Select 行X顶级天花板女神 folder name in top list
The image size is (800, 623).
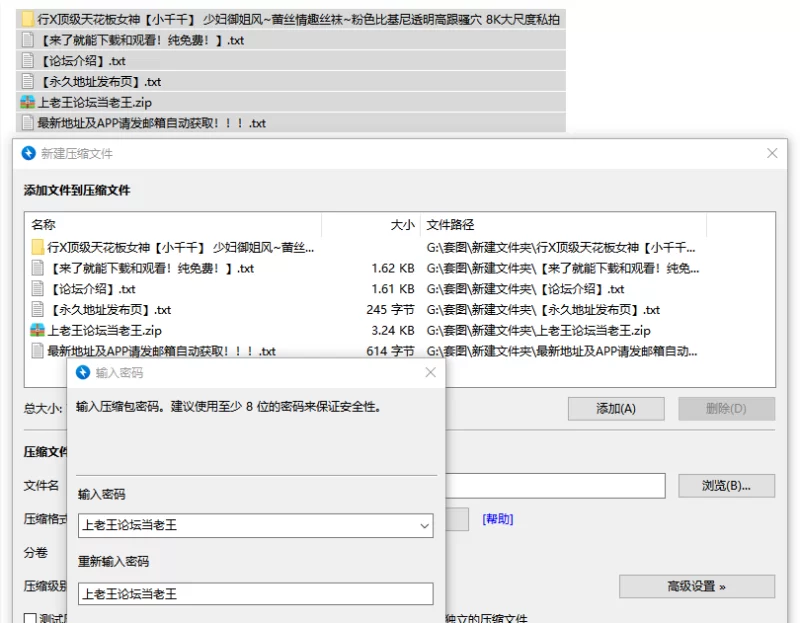coord(298,19)
